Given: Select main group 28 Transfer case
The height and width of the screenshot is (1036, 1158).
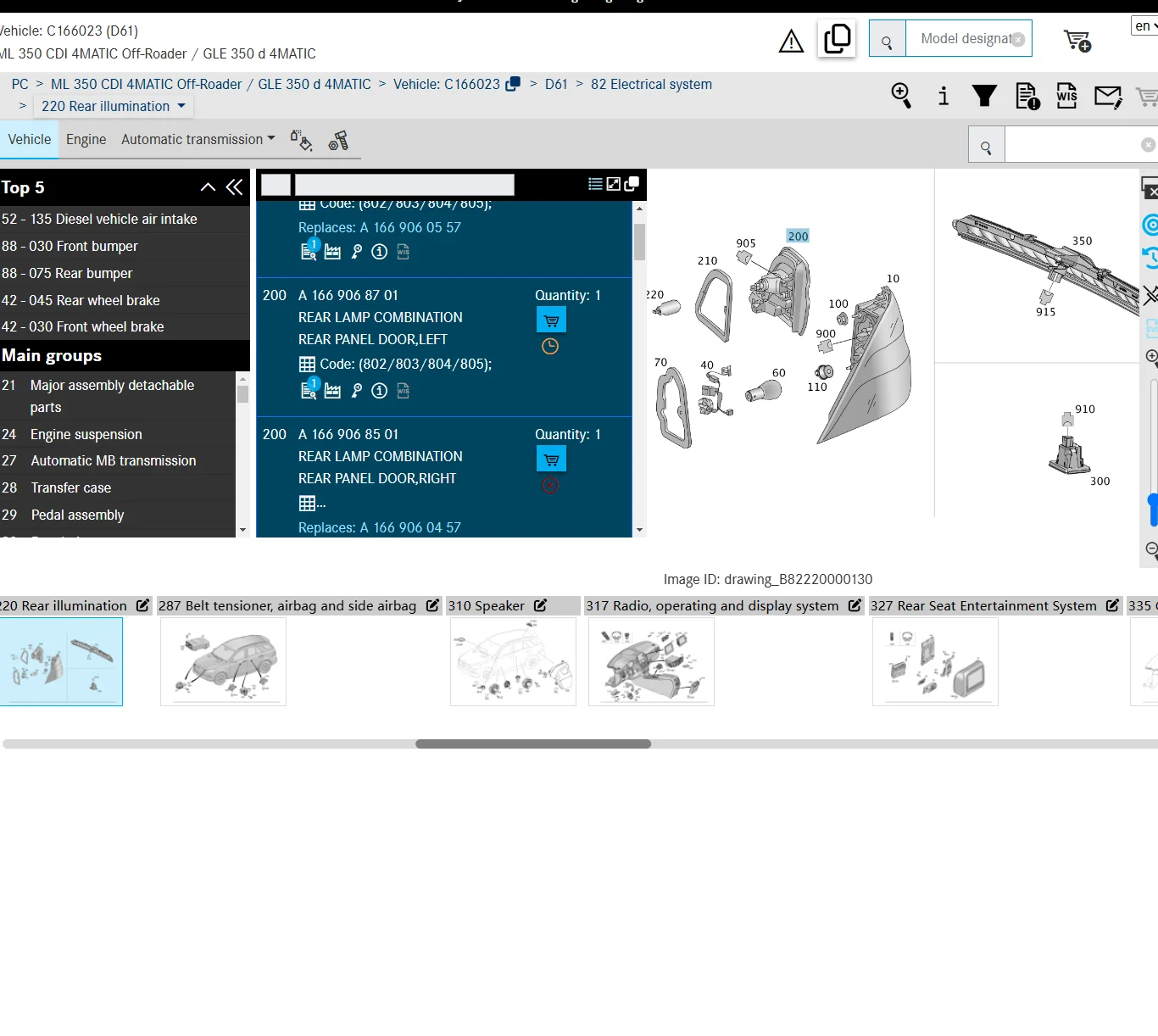Looking at the screenshot, I should click(x=118, y=487).
